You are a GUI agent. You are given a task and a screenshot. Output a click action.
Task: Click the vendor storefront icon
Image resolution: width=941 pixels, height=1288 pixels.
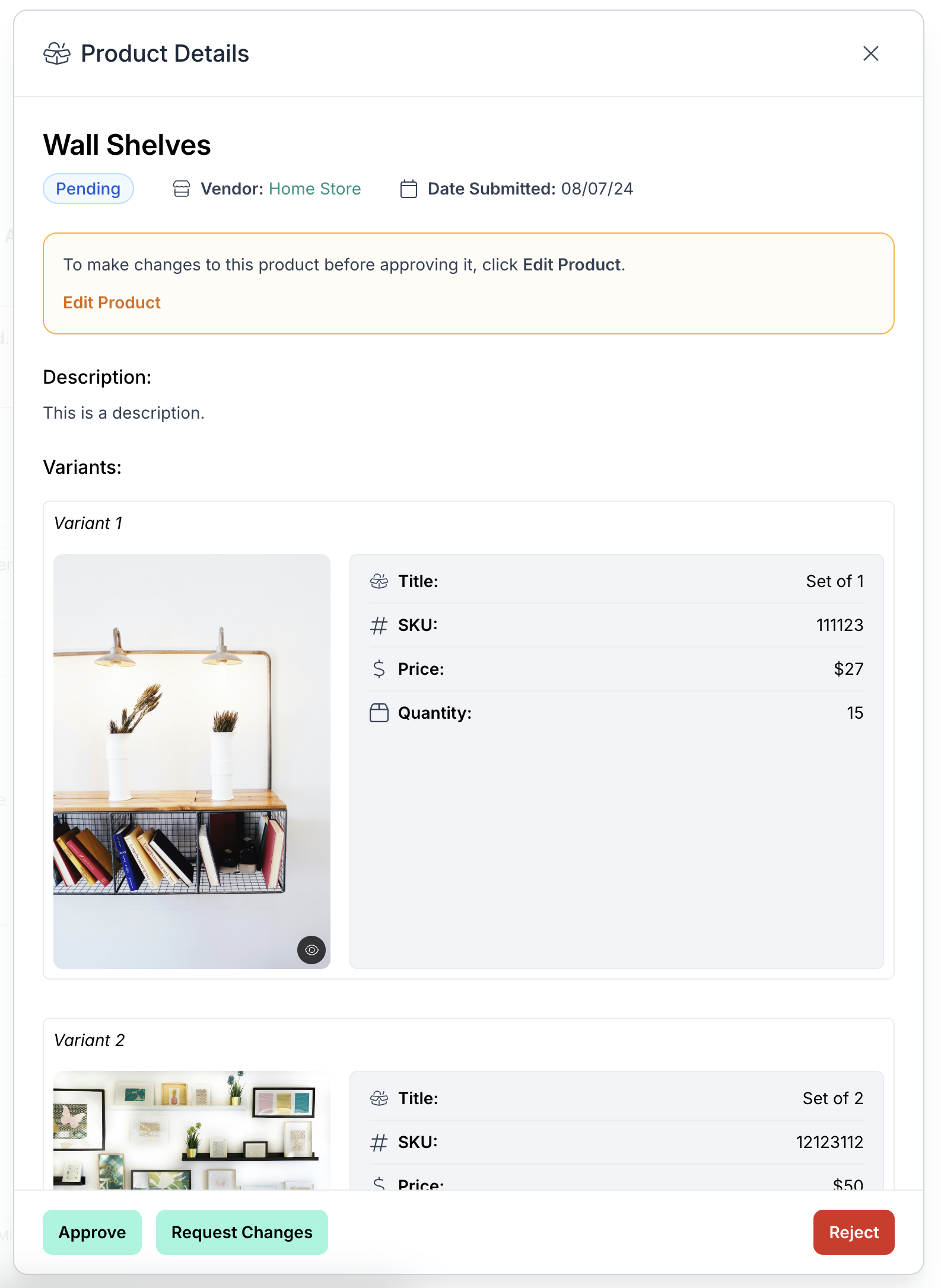click(x=182, y=189)
